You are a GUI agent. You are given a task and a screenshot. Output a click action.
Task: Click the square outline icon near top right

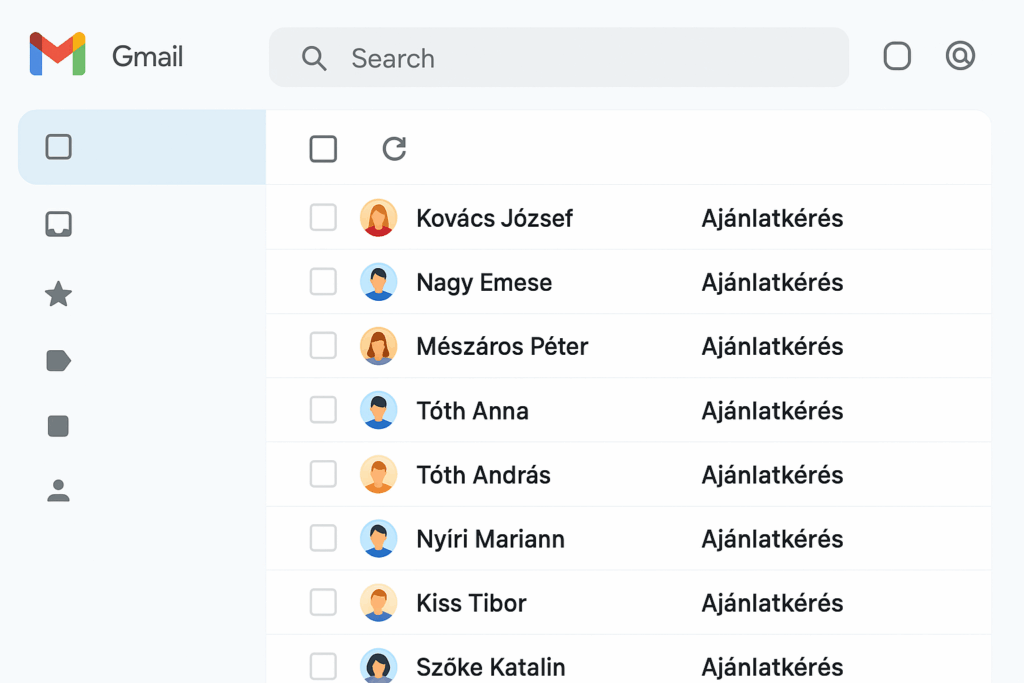click(897, 56)
